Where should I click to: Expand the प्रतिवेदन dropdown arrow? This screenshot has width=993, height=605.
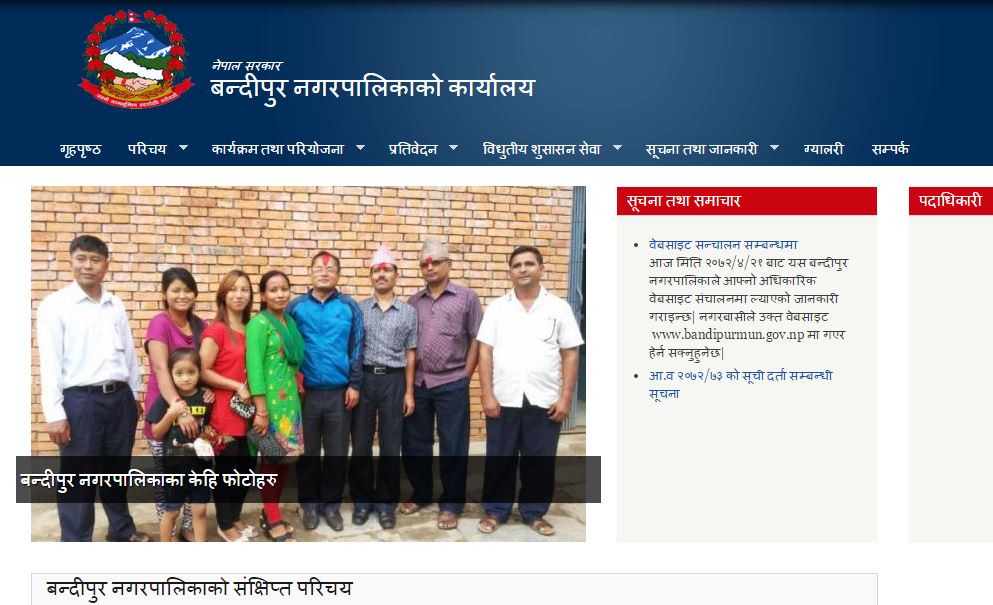tap(453, 148)
